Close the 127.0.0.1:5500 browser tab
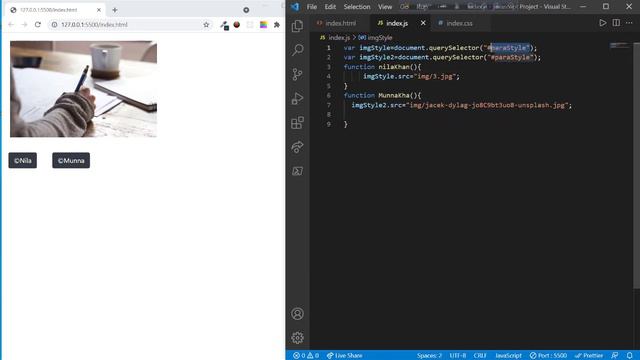640x360 pixels. [x=99, y=10]
